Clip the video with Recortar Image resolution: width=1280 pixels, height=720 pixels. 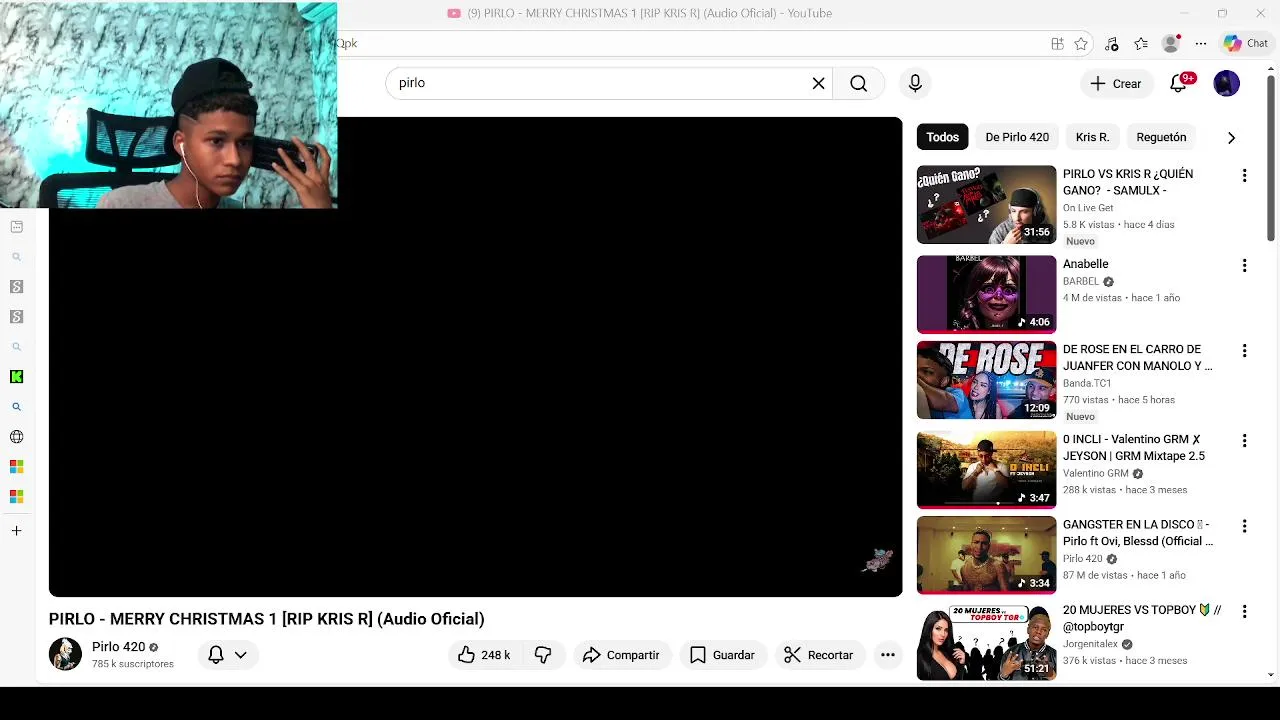point(819,655)
